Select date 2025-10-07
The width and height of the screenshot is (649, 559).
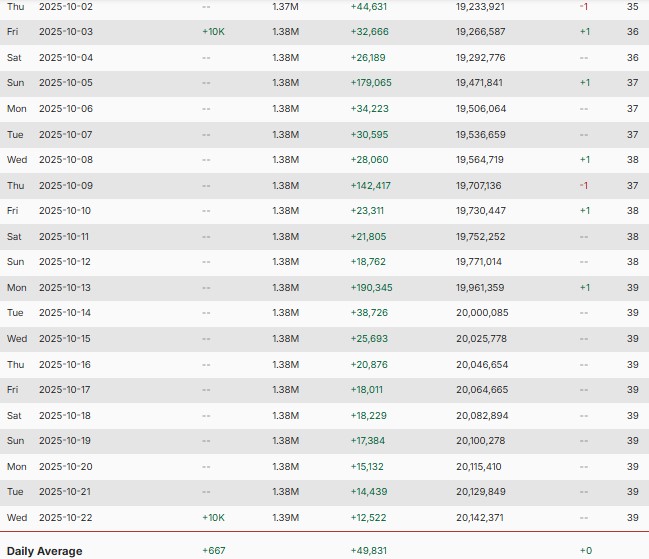pyautogui.click(x=65, y=134)
